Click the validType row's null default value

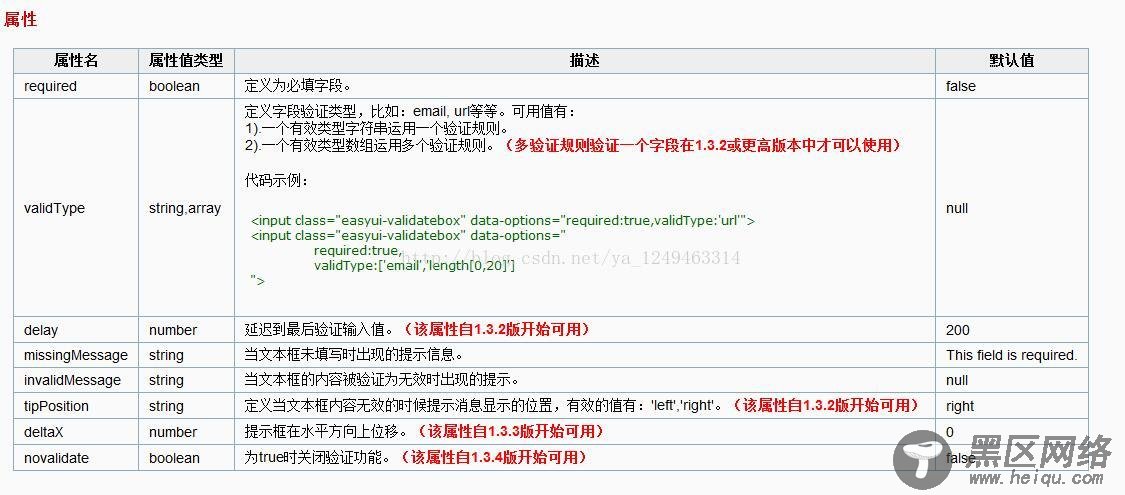click(x=957, y=208)
